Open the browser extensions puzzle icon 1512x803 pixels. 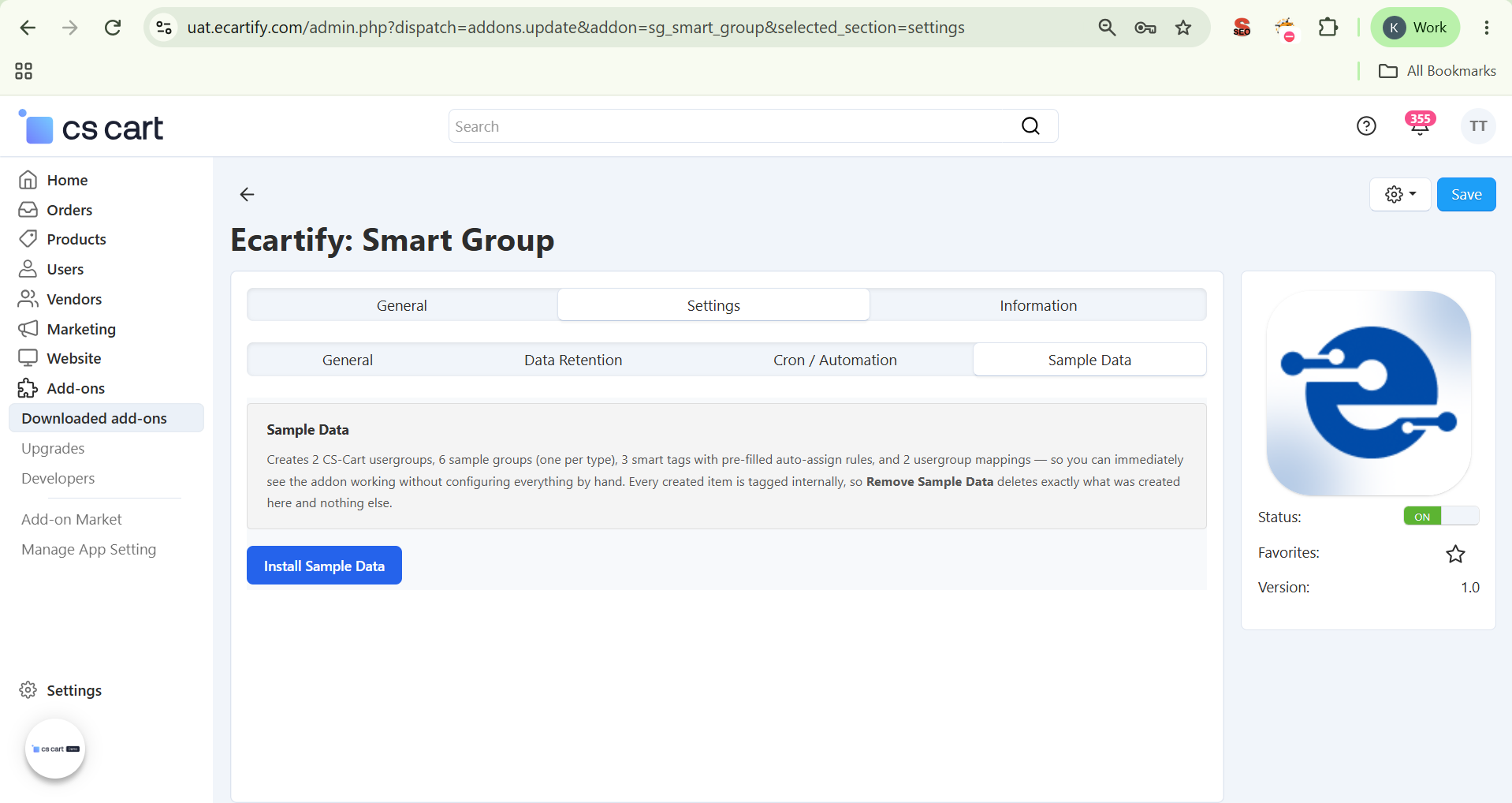click(x=1328, y=28)
